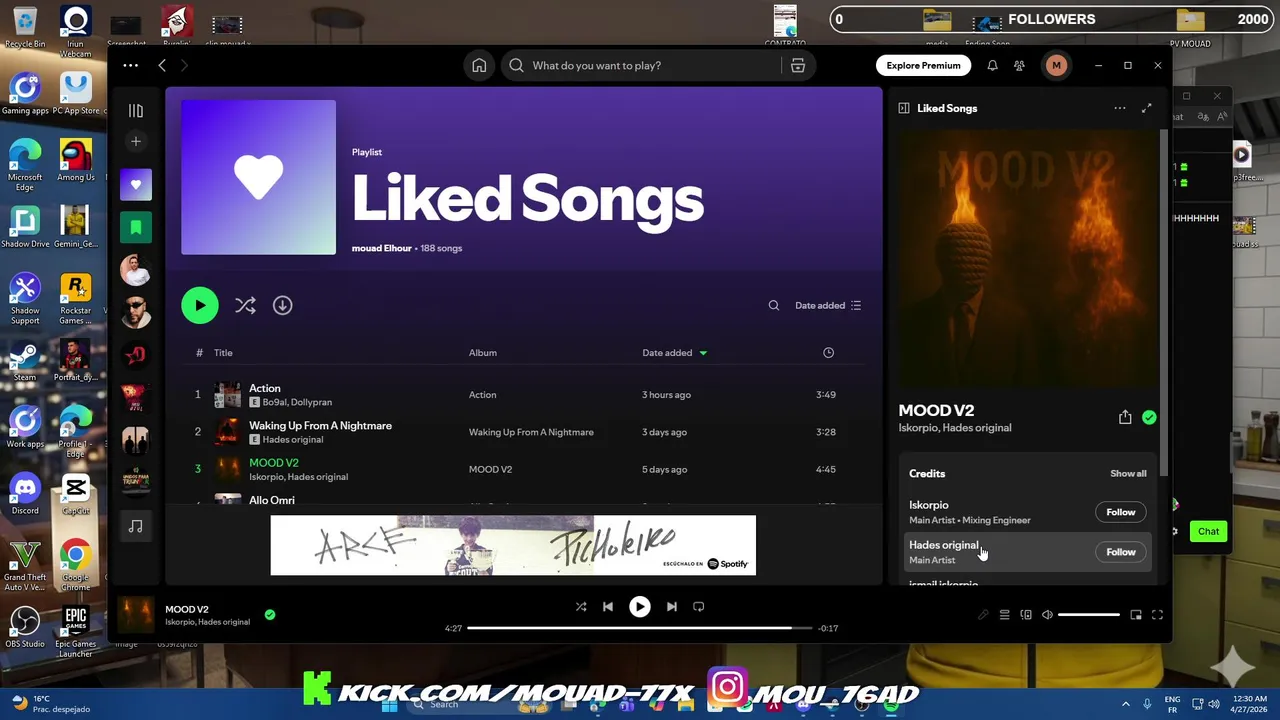Seek on the song progress bar
The width and height of the screenshot is (1280, 720).
tap(639, 628)
